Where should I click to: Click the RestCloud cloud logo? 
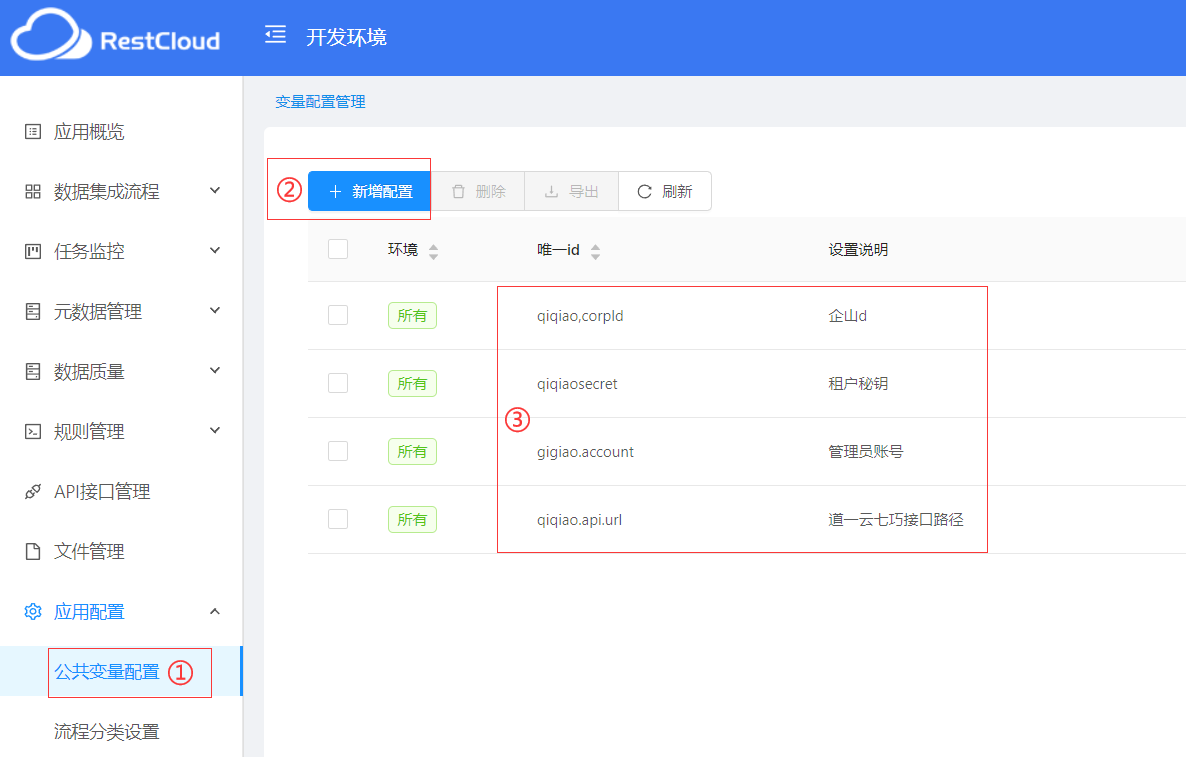point(45,36)
